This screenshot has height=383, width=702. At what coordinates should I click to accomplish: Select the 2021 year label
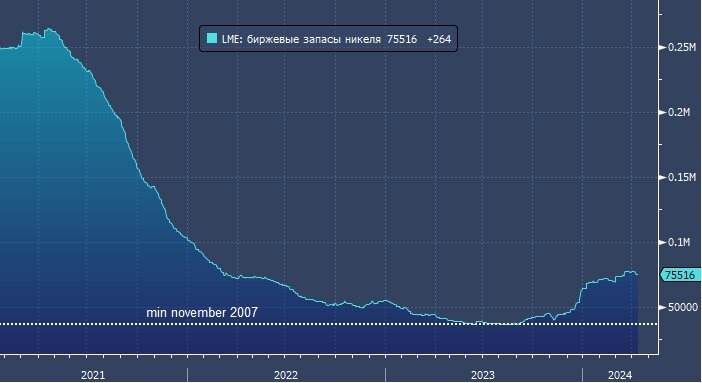[x=93, y=375]
